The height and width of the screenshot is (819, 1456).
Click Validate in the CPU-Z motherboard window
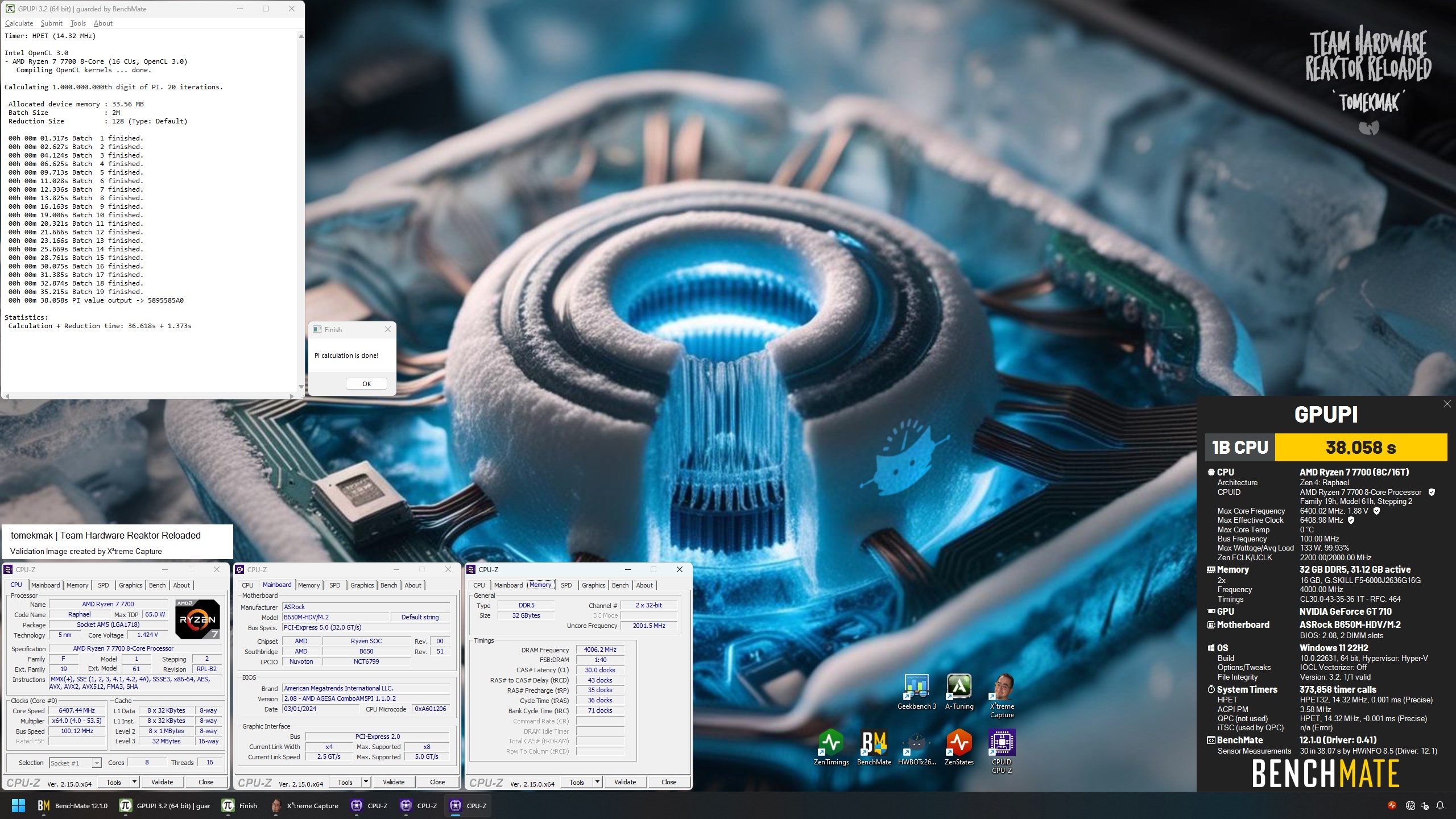point(394,782)
